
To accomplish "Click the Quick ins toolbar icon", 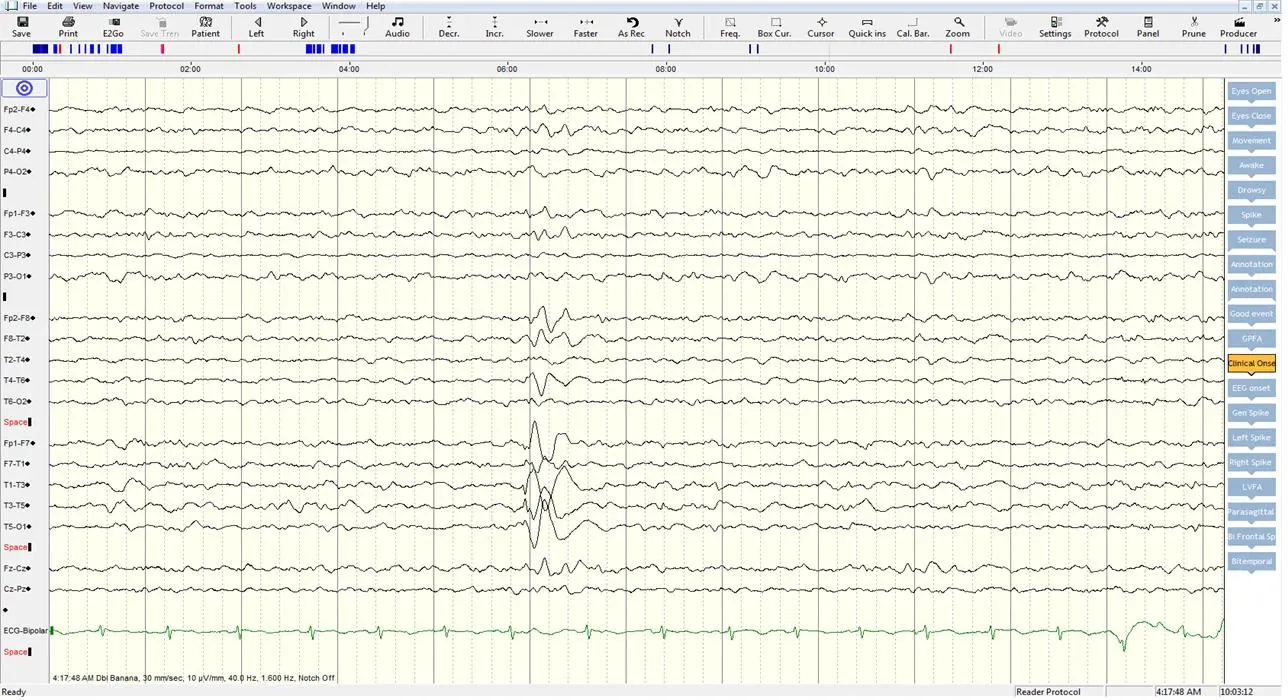I will pos(866,26).
